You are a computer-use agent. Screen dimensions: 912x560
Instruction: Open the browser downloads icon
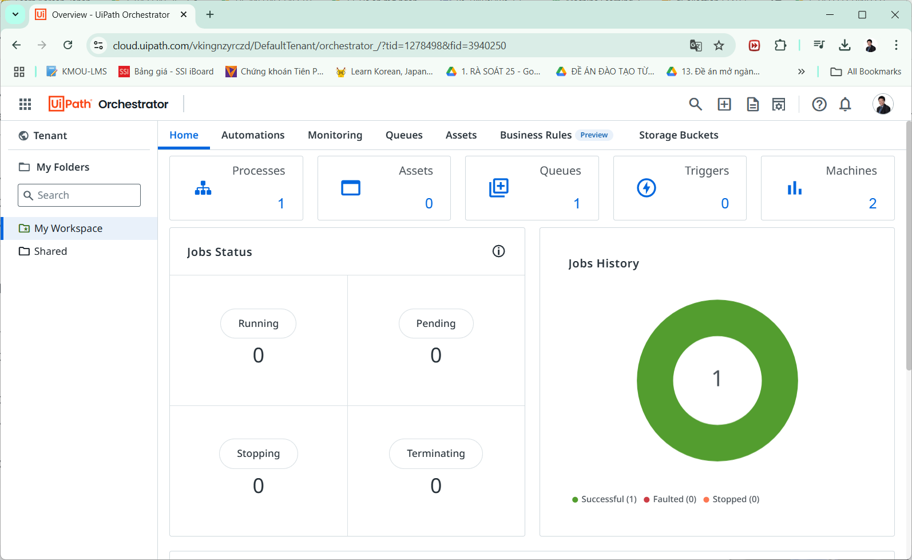click(x=845, y=45)
